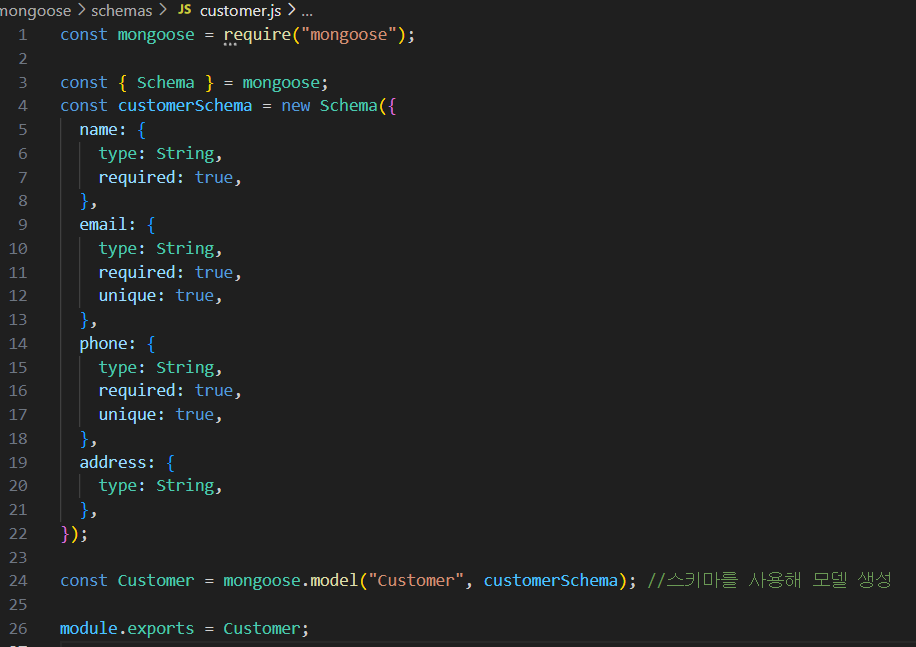Click 'true' on line 16
Image resolution: width=916 pixels, height=647 pixels.
[214, 391]
